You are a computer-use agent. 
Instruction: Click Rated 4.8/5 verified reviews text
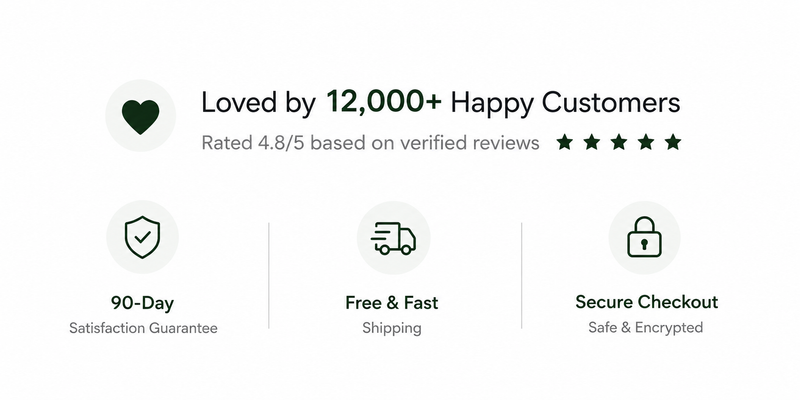pos(370,143)
